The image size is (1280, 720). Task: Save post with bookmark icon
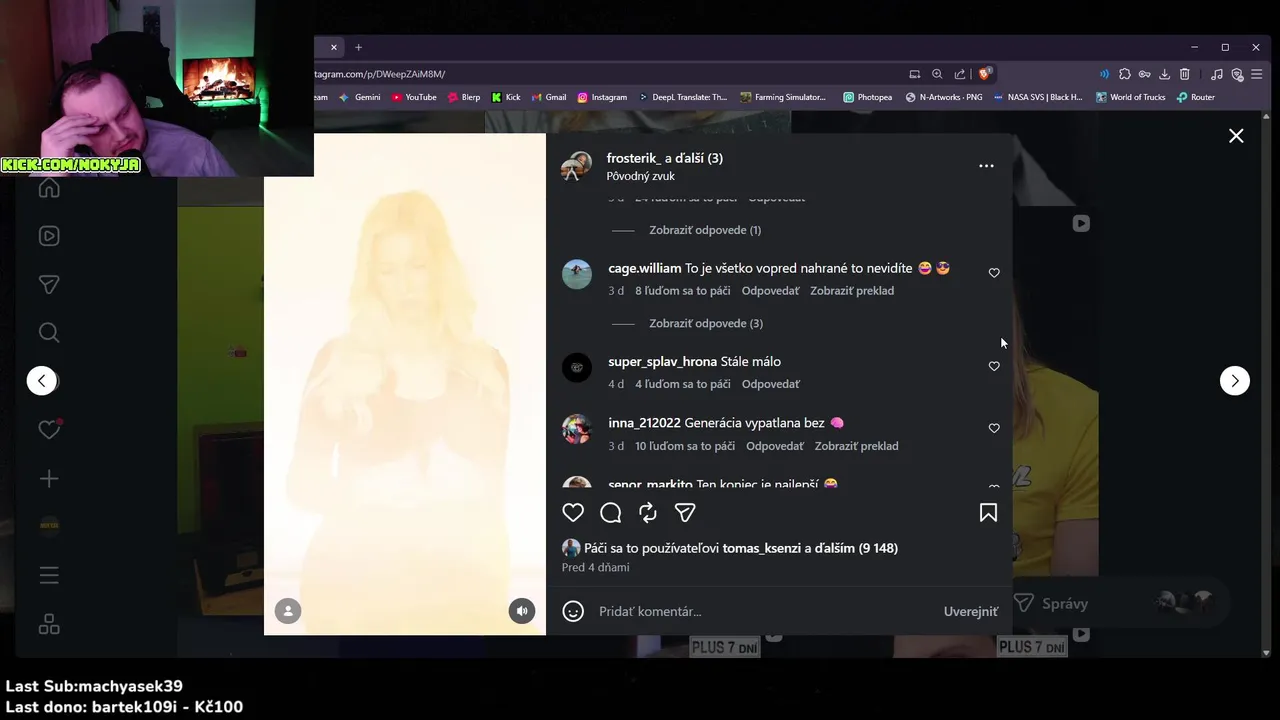pyautogui.click(x=988, y=512)
